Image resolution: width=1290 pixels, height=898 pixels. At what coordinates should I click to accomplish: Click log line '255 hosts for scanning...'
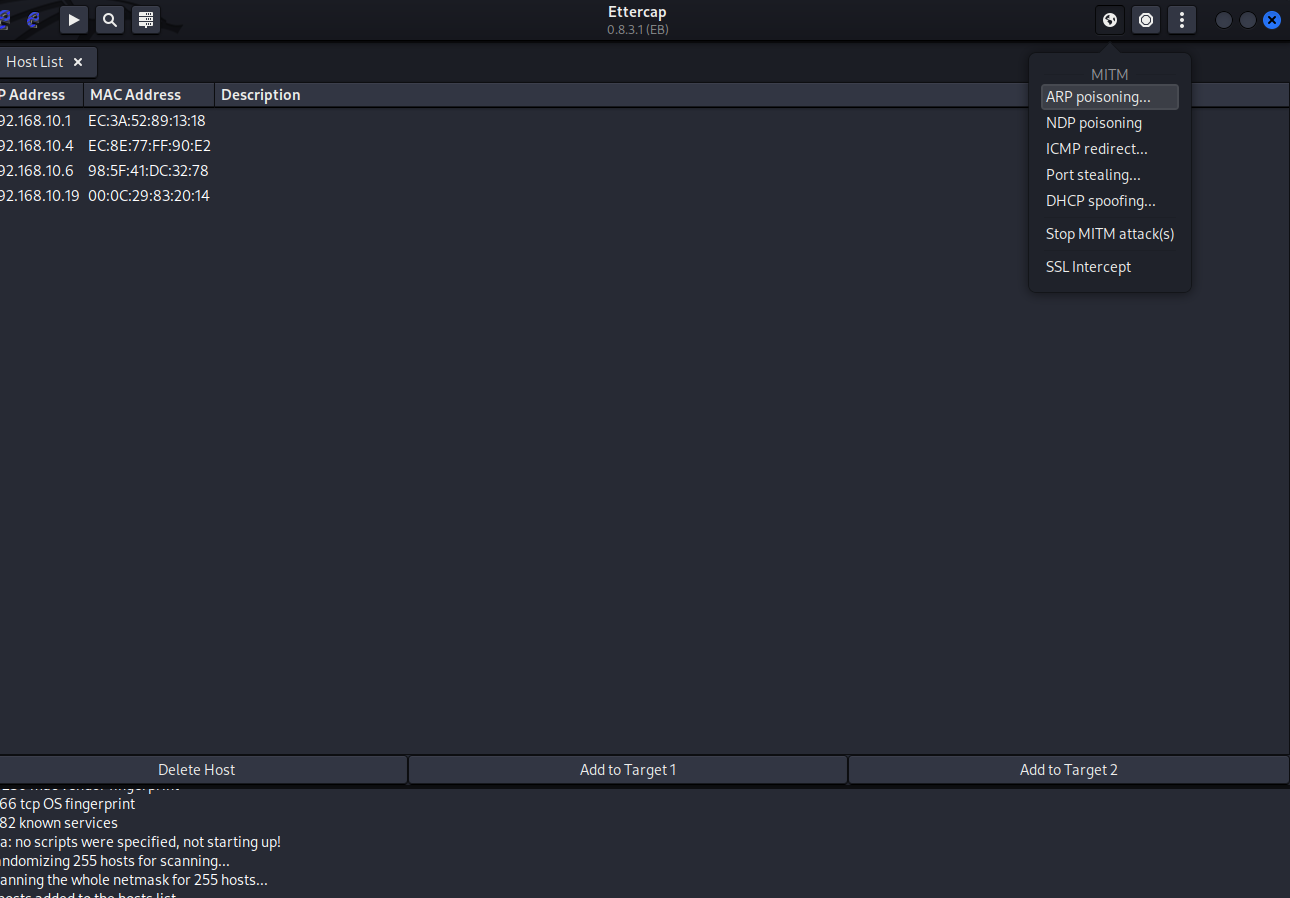click(x=115, y=861)
